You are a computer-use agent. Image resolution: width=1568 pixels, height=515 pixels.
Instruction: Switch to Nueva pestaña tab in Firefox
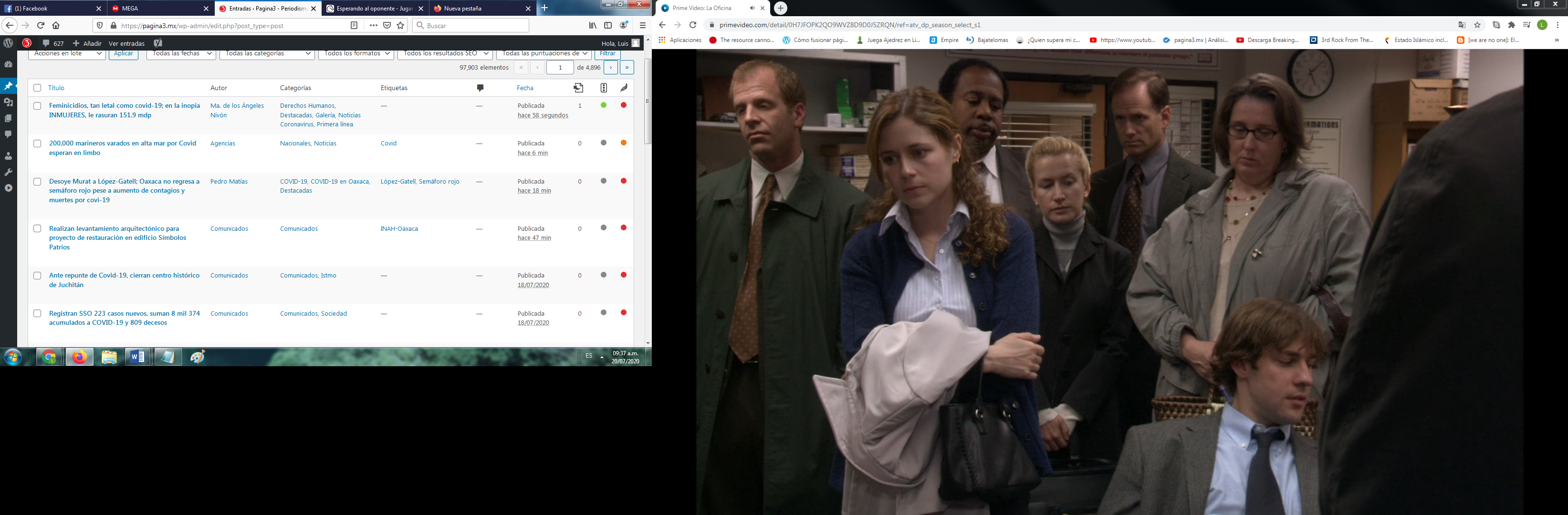(481, 9)
